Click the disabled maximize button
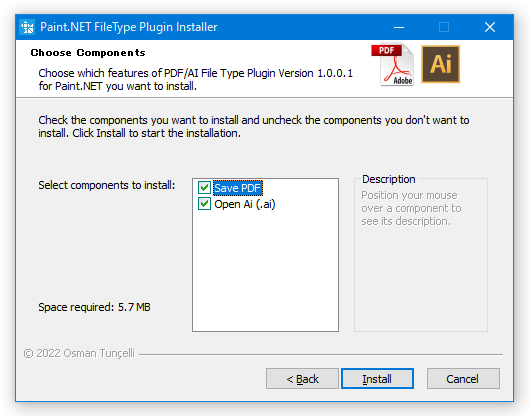 444,27
